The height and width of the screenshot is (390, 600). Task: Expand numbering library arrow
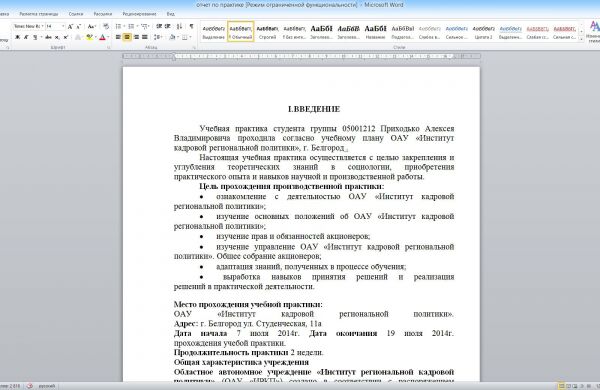coord(137,26)
